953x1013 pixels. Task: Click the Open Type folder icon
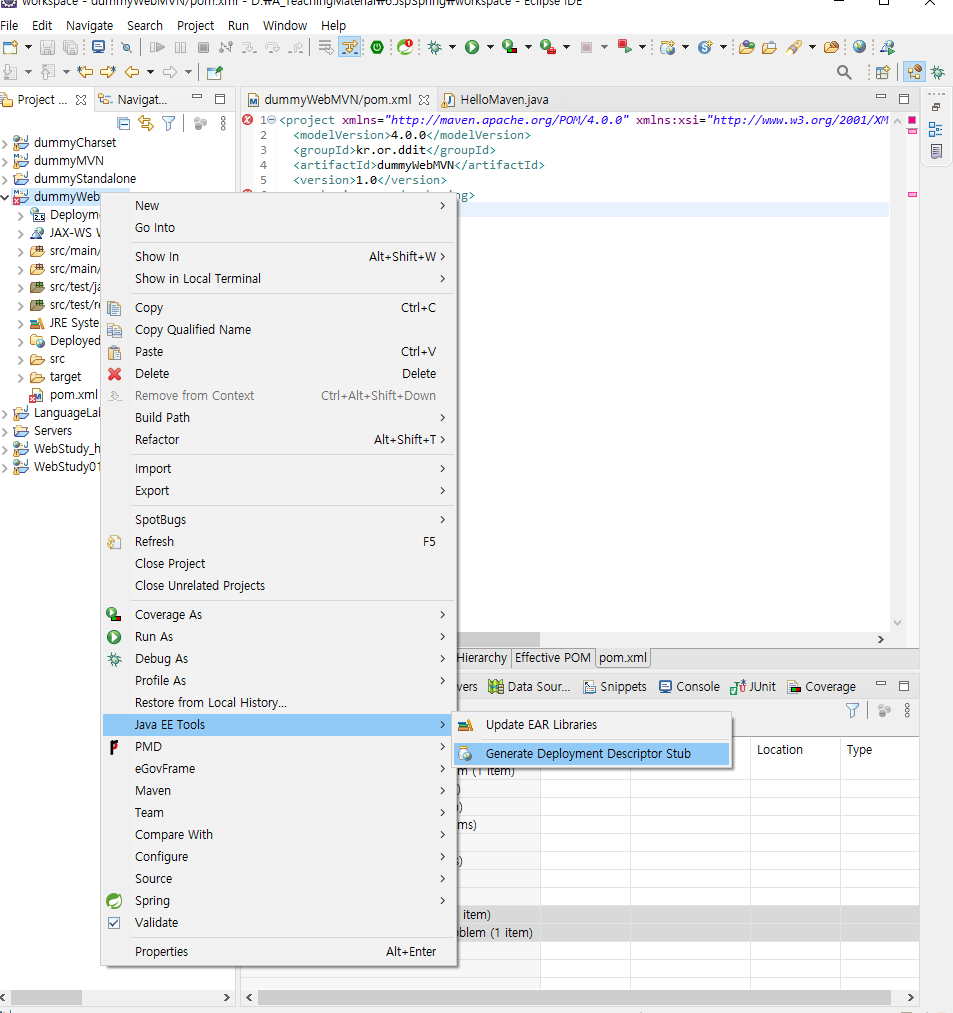tap(747, 47)
